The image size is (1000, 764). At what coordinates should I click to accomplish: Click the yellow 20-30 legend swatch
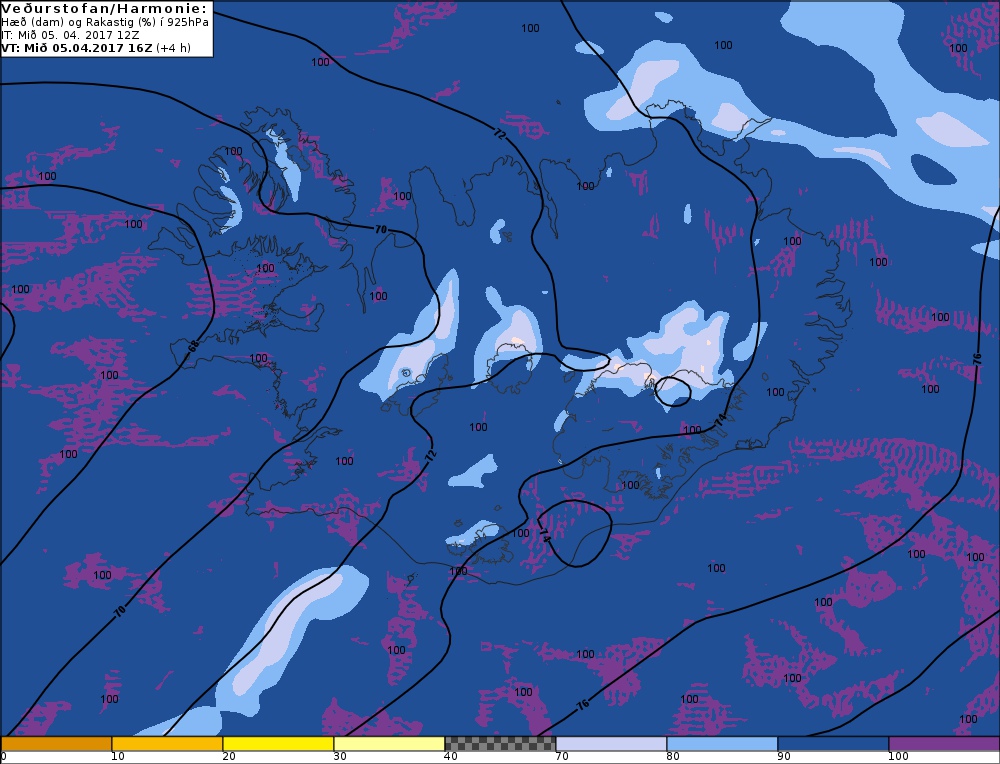tap(278, 743)
